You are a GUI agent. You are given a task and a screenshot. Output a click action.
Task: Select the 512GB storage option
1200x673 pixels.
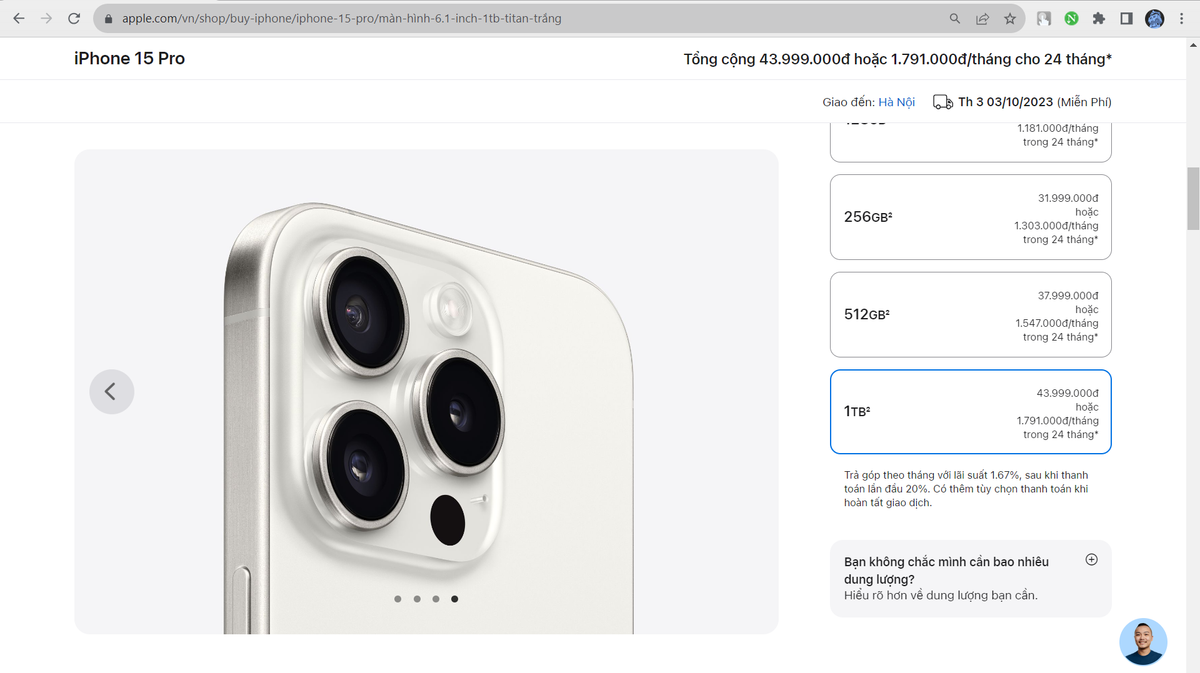coord(970,314)
